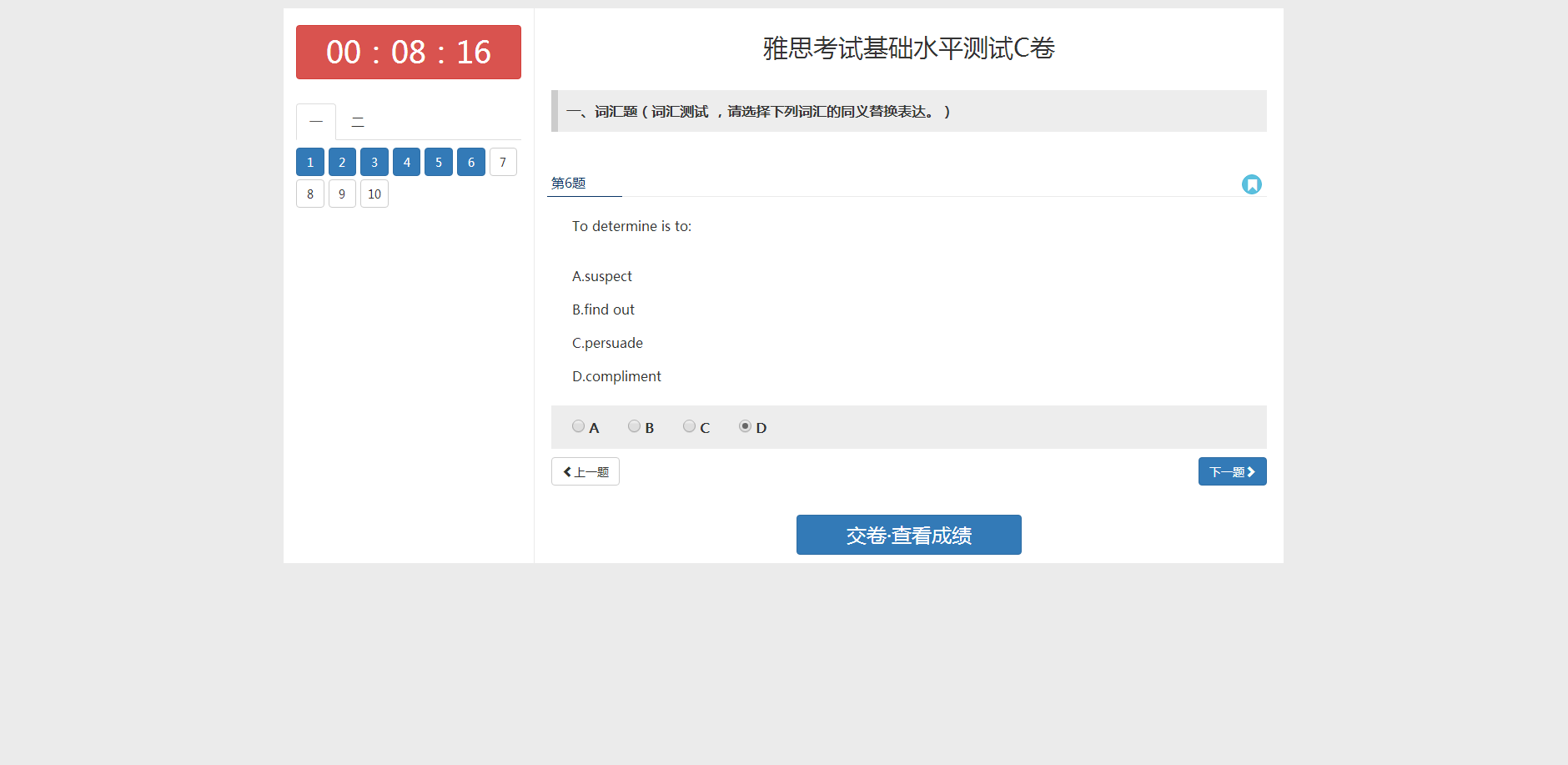
Task: Jump to question 2
Action: coord(342,162)
